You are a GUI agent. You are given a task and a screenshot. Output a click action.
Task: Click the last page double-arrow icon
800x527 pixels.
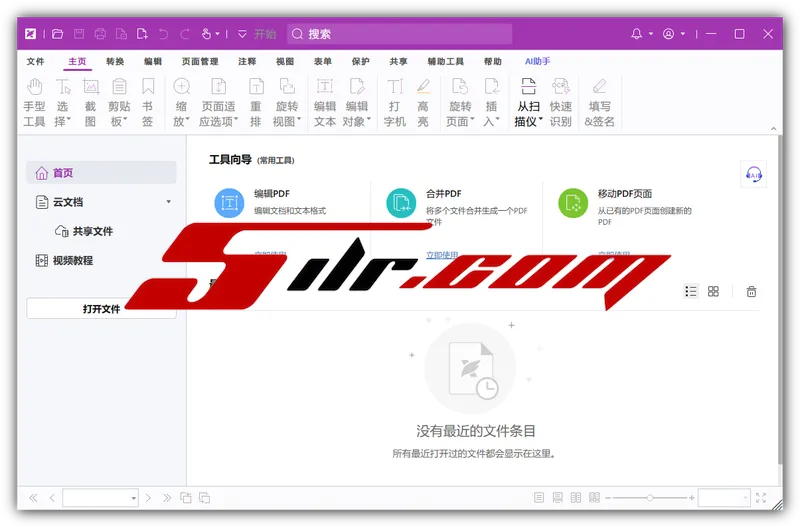click(x=167, y=498)
